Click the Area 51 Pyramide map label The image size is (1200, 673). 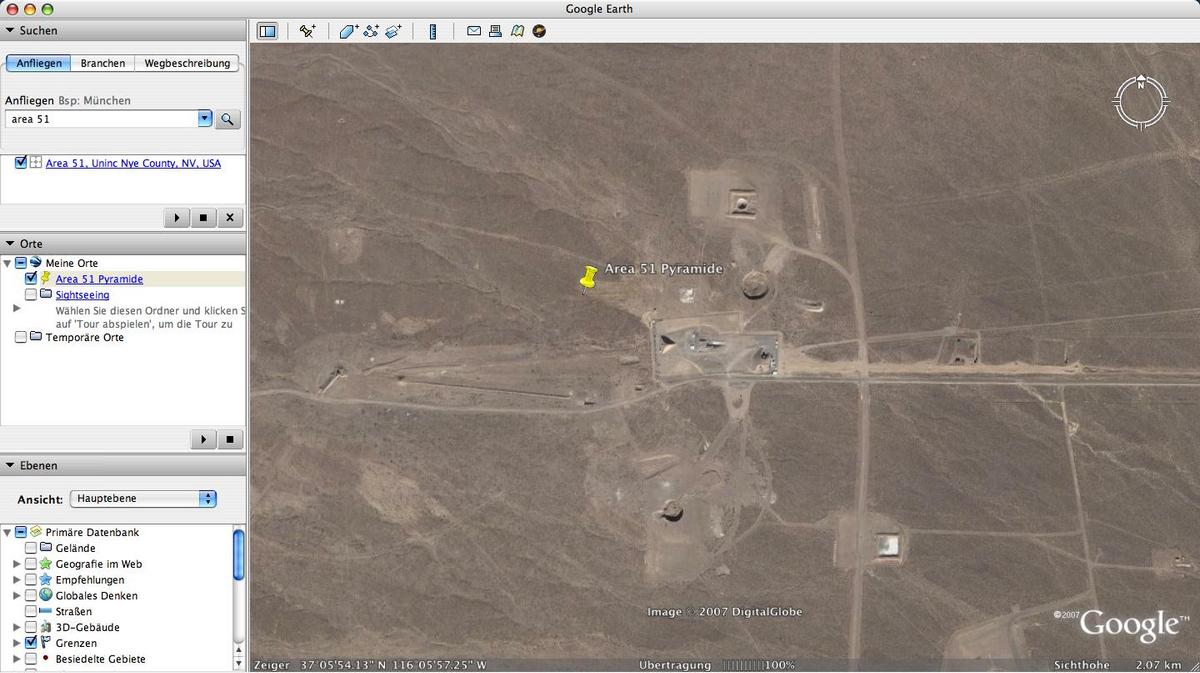click(x=663, y=269)
